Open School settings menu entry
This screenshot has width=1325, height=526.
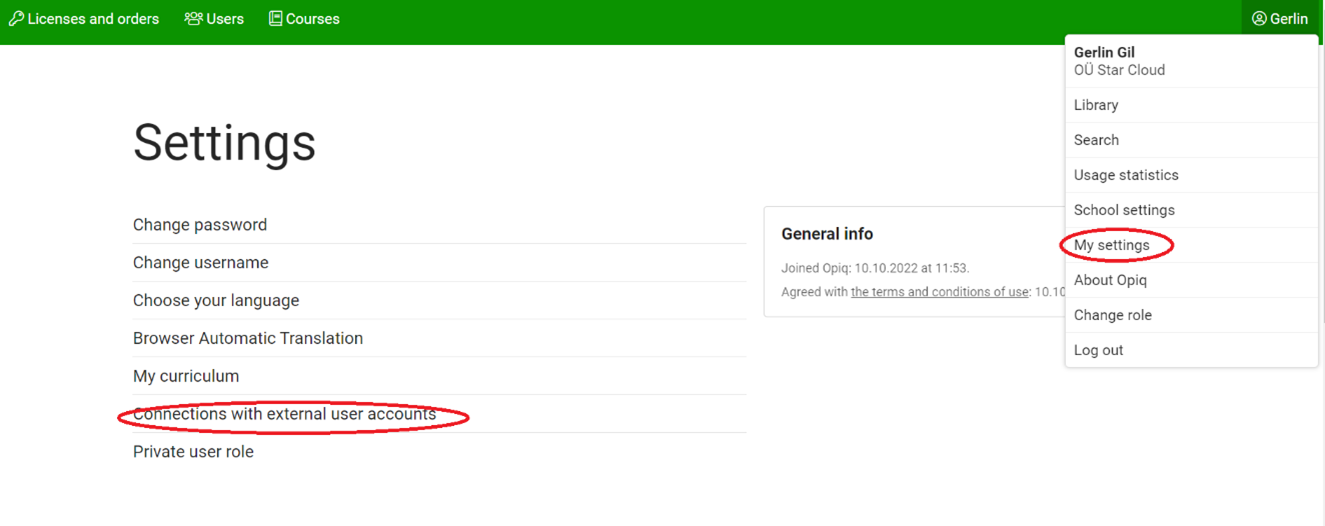coord(1124,210)
